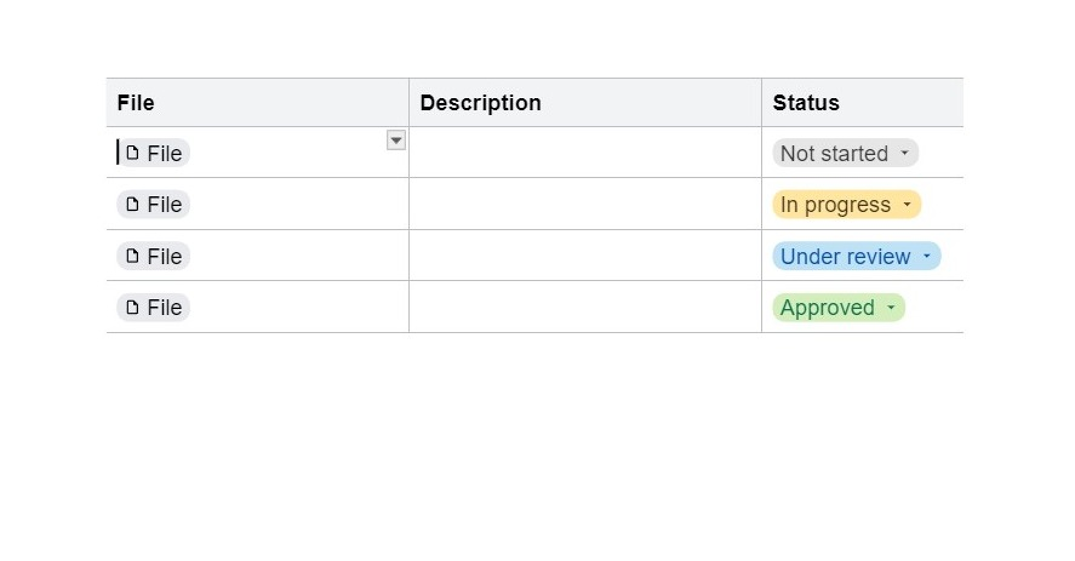Click the file icon in the fourth row
This screenshot has height=561, width=1075.
[x=132, y=308]
